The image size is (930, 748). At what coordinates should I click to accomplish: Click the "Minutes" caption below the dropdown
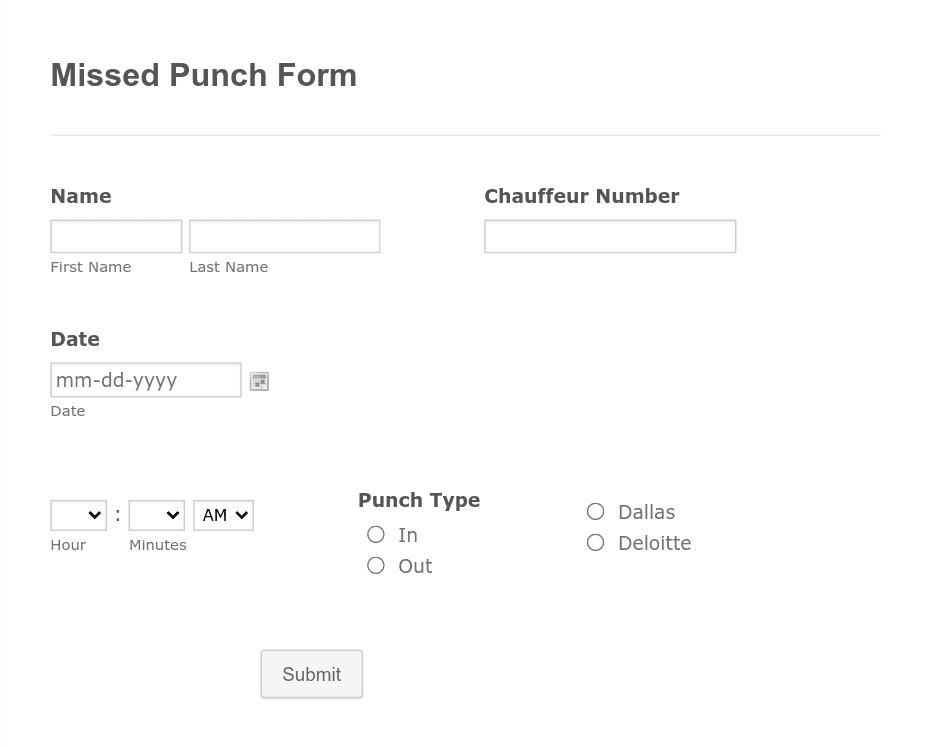157,544
